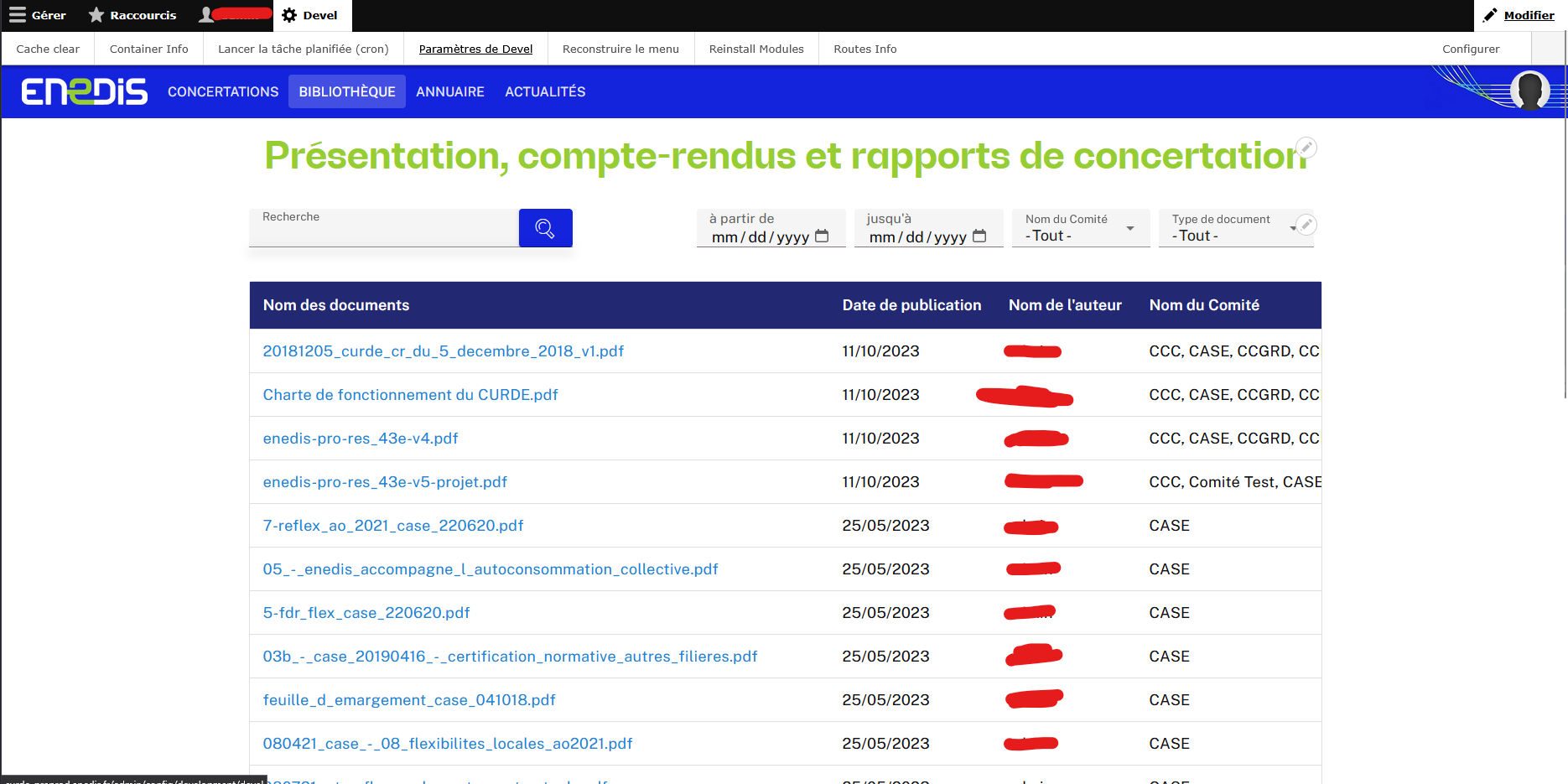Go to ACTUALITÉS section
This screenshot has height=784, width=1568.
(545, 91)
